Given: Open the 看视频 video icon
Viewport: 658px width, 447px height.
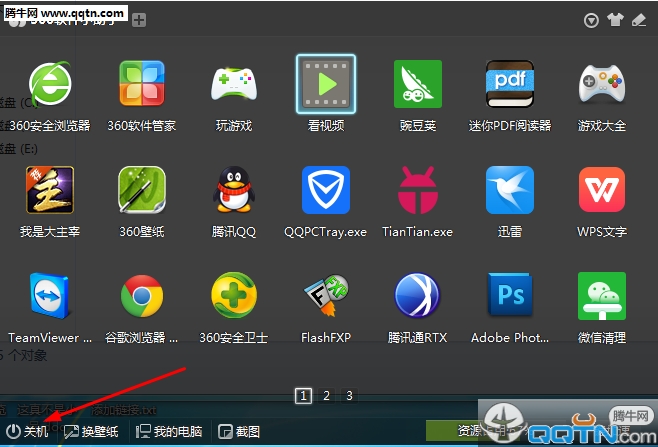Looking at the screenshot, I should tap(326, 84).
